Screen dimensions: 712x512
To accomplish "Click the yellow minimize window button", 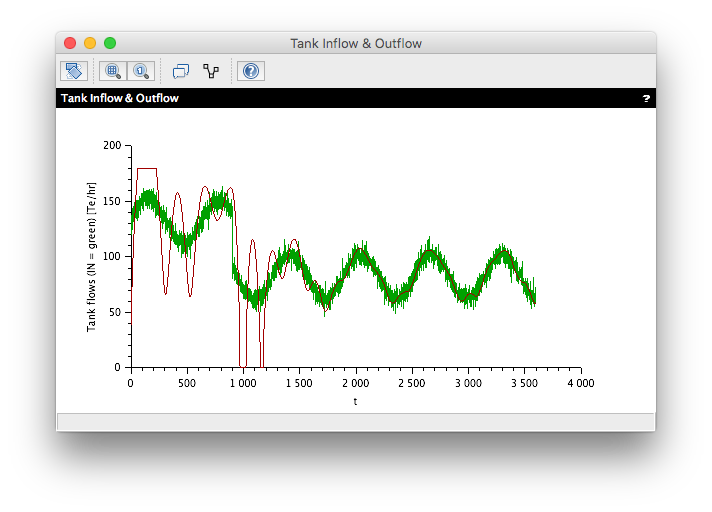I will pos(90,43).
